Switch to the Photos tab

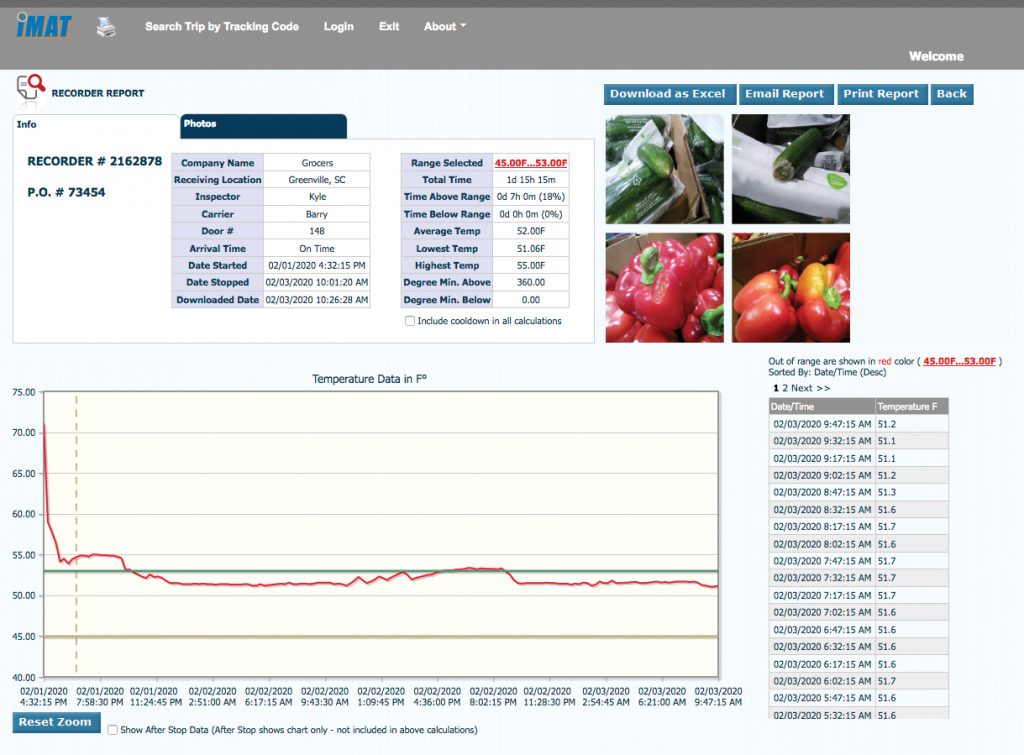[x=263, y=126]
